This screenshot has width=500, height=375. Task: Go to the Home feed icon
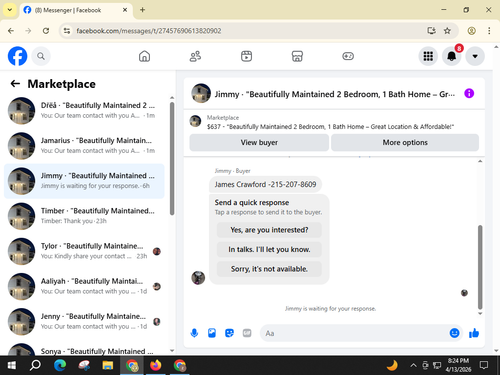point(144,56)
